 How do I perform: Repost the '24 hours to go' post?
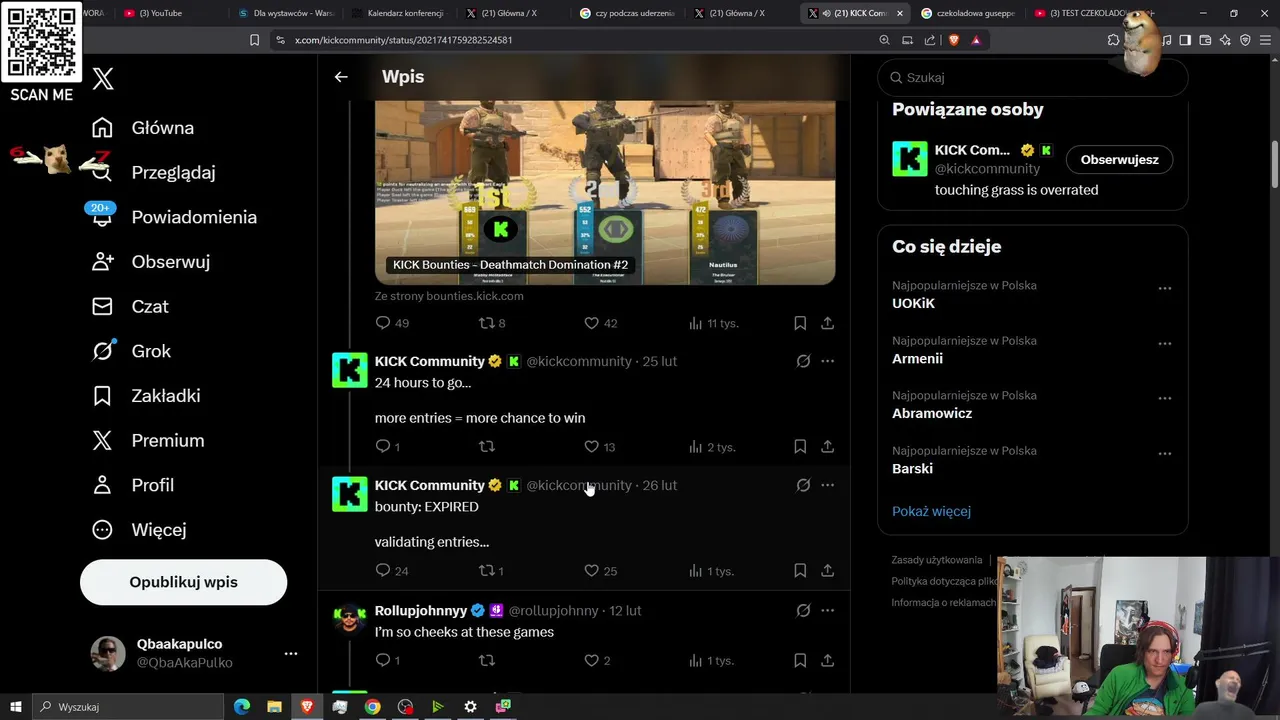[x=487, y=447]
